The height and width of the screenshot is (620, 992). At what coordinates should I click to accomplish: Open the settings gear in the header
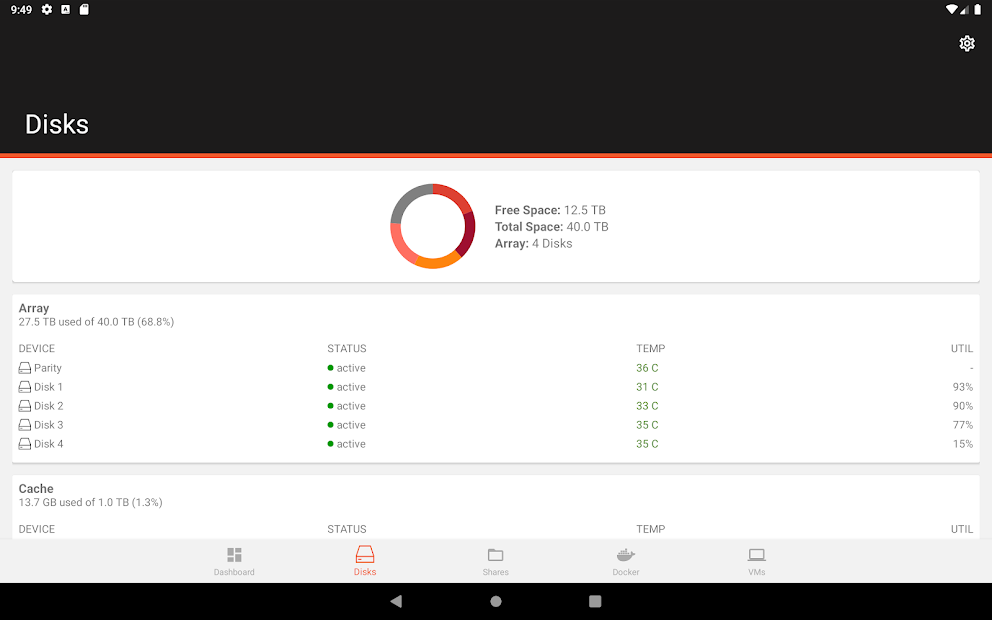(x=966, y=44)
